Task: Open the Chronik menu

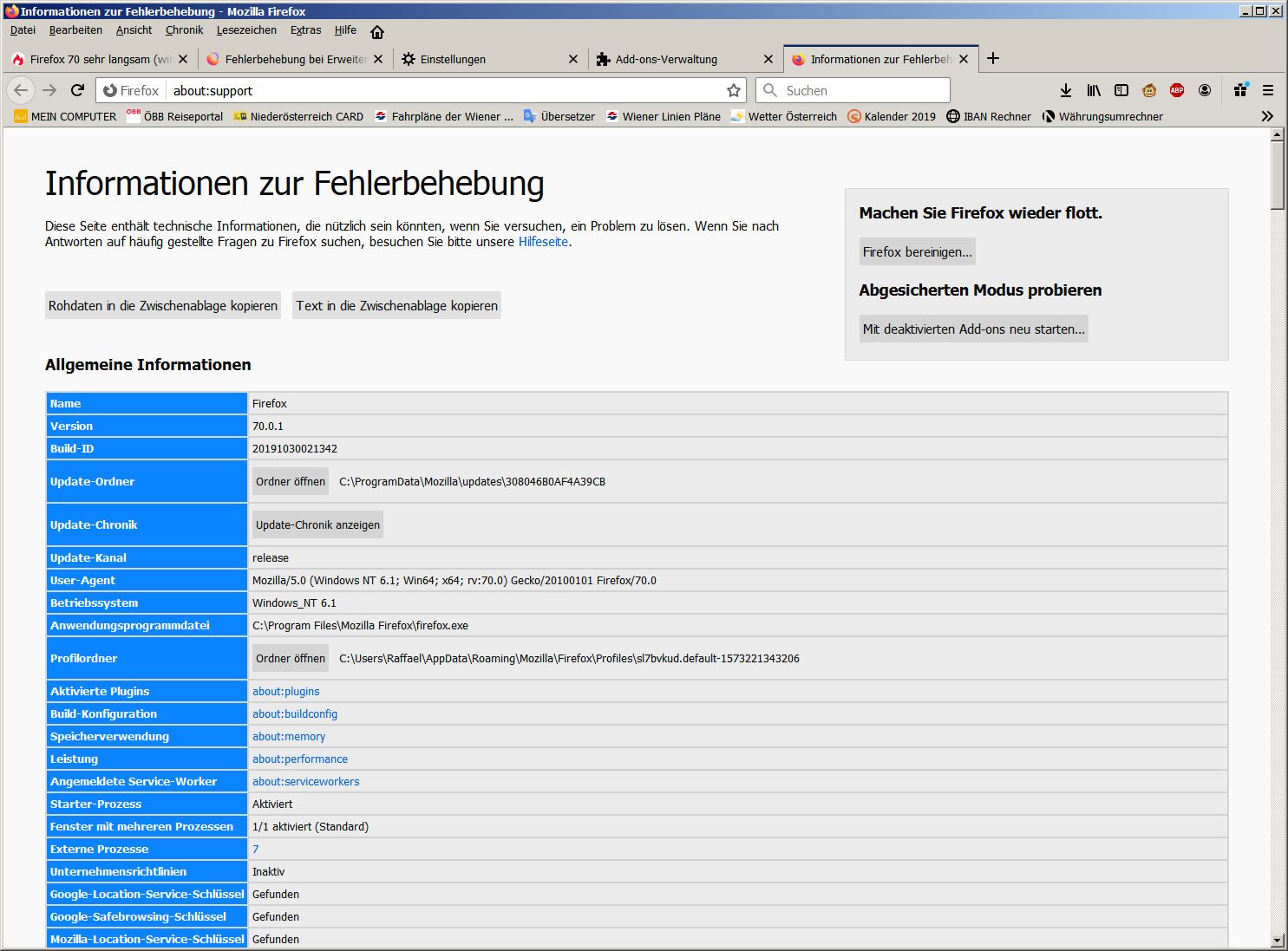Action: tap(184, 30)
